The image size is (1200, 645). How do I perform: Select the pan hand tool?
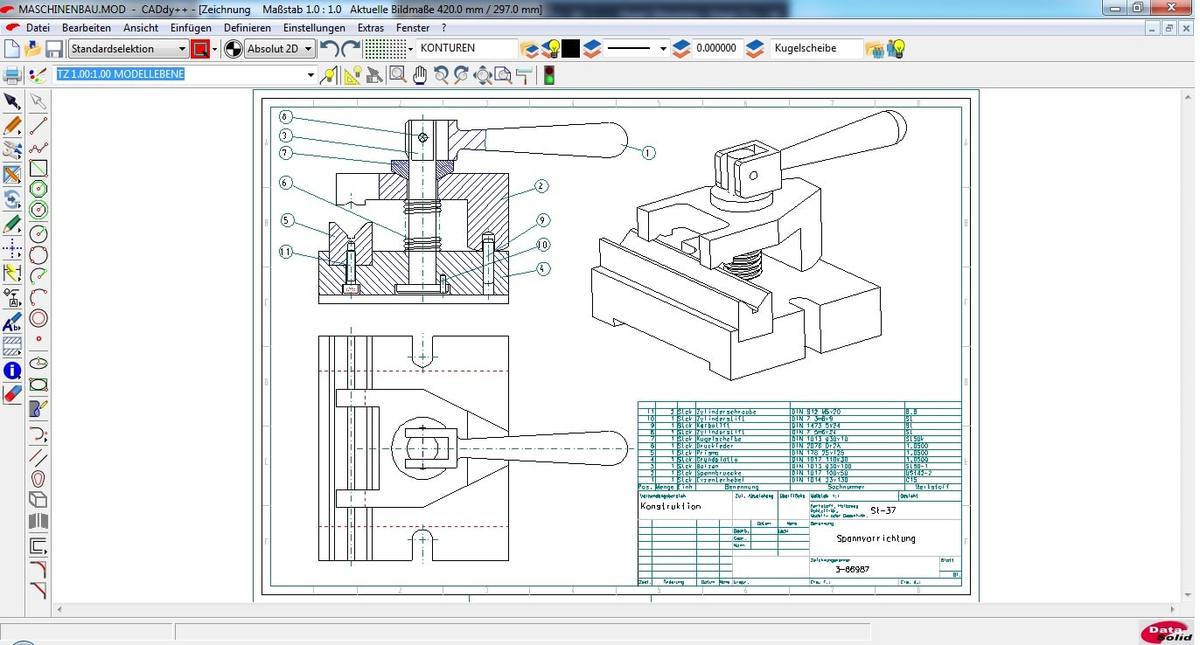420,75
